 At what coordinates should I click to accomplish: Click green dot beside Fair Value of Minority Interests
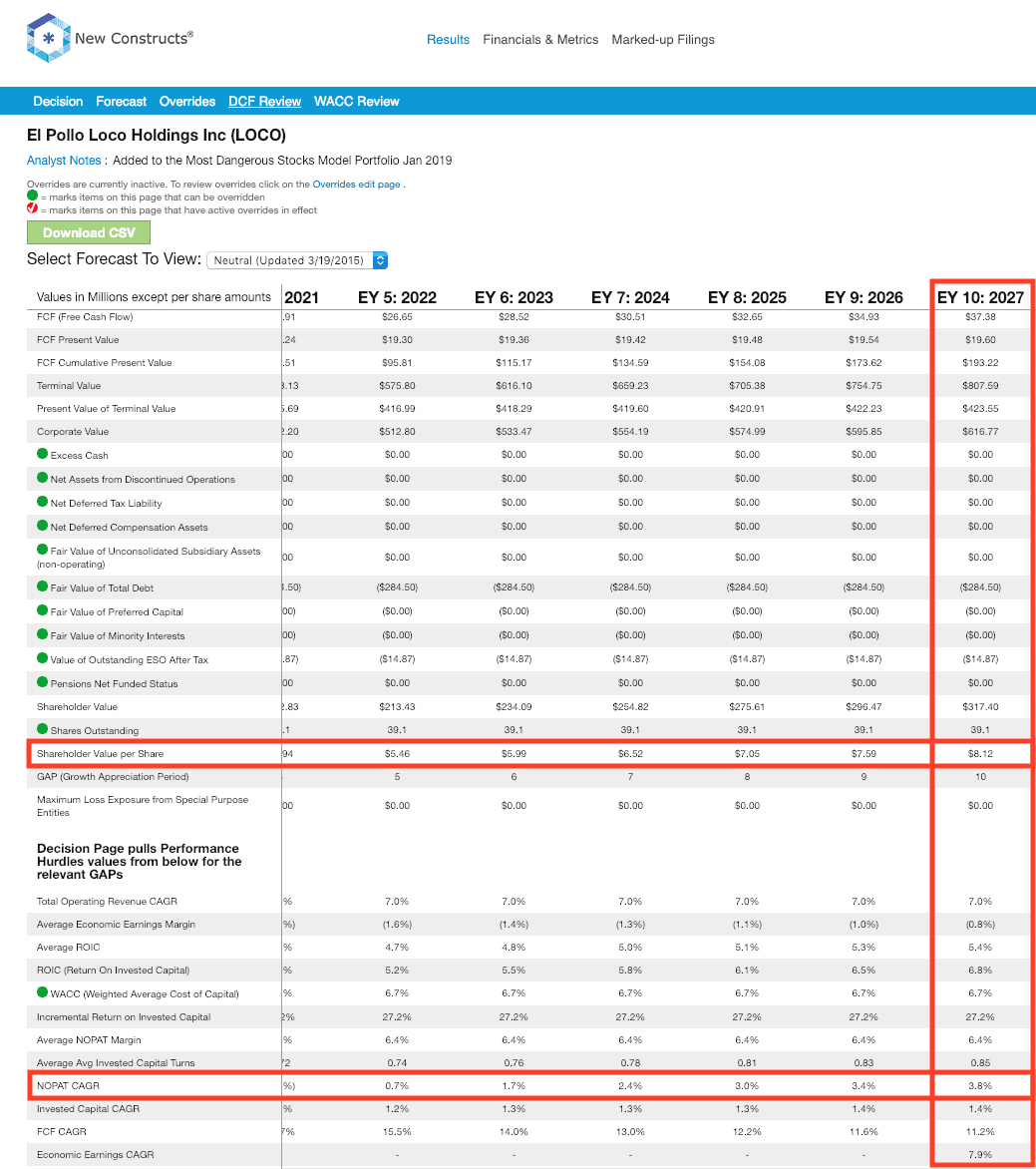[x=43, y=633]
